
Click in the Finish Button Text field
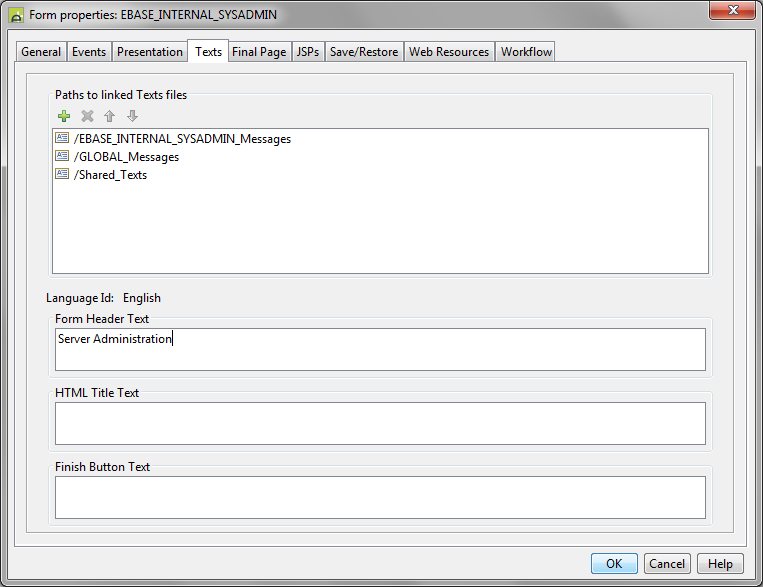point(380,497)
